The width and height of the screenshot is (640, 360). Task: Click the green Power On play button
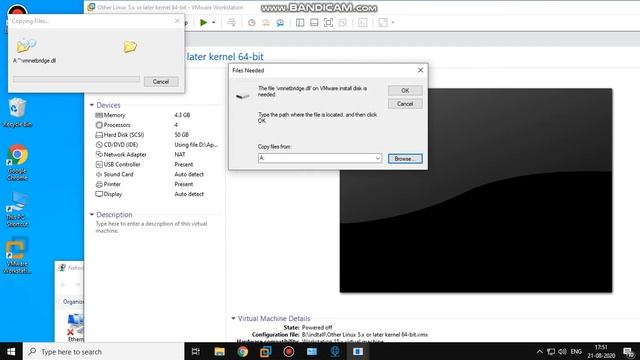click(203, 22)
